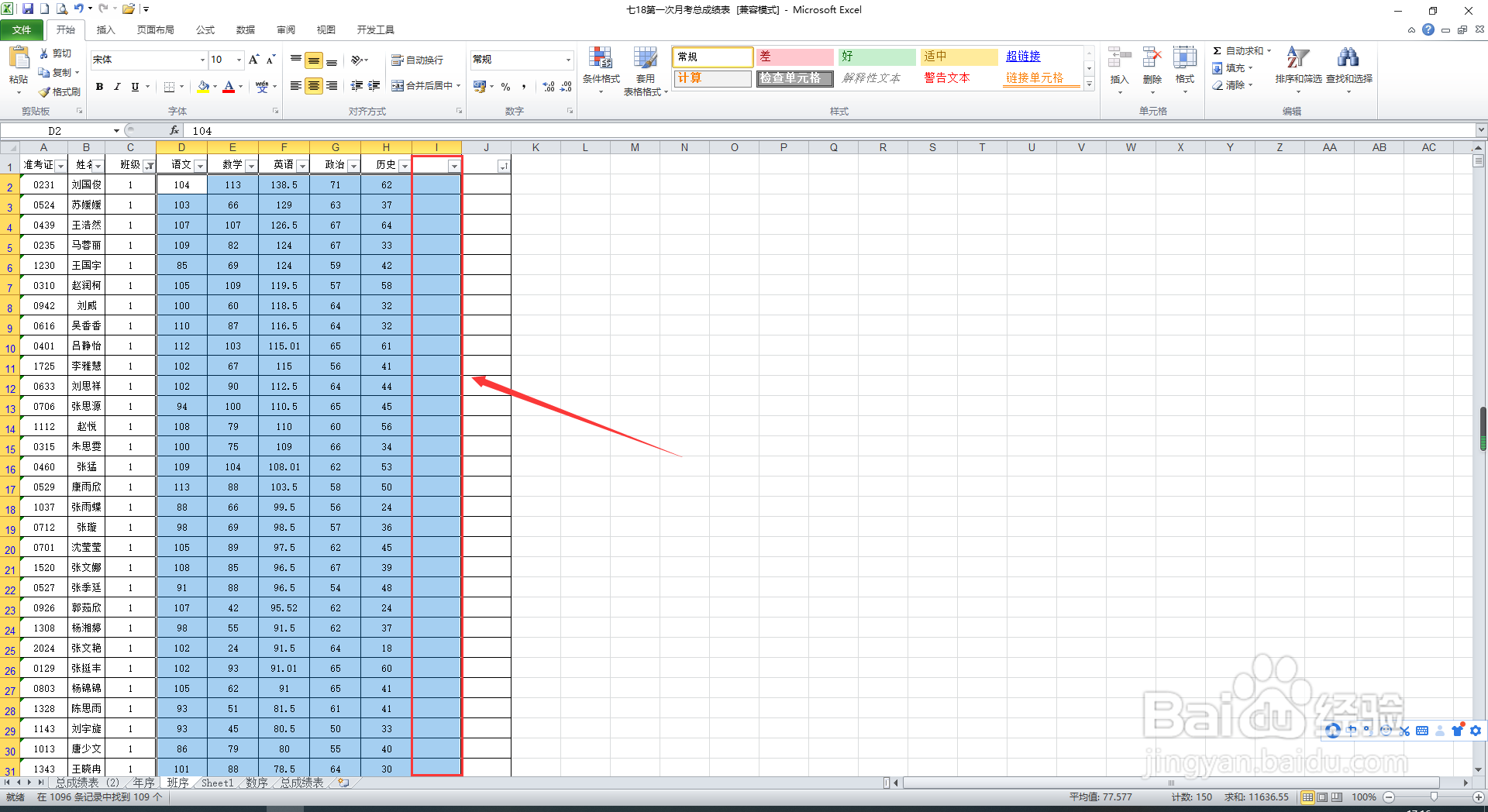The image size is (1488, 812).
Task: Toggle Underline formatting
Action: [135, 87]
